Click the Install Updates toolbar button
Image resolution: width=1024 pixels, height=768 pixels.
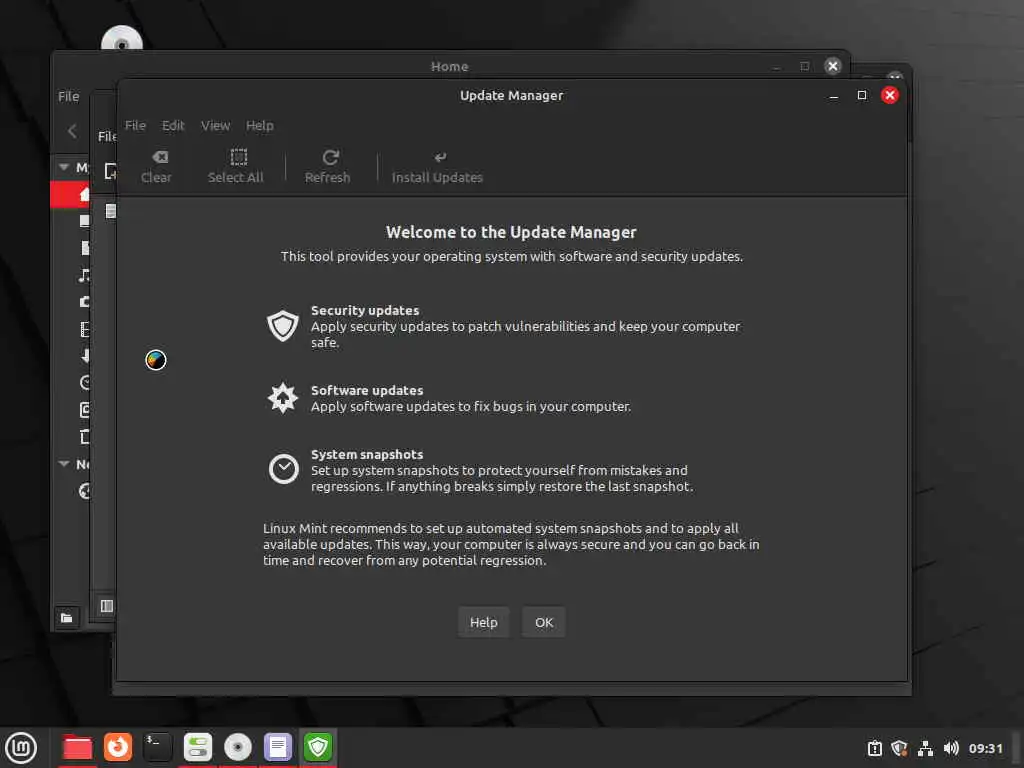pos(438,167)
